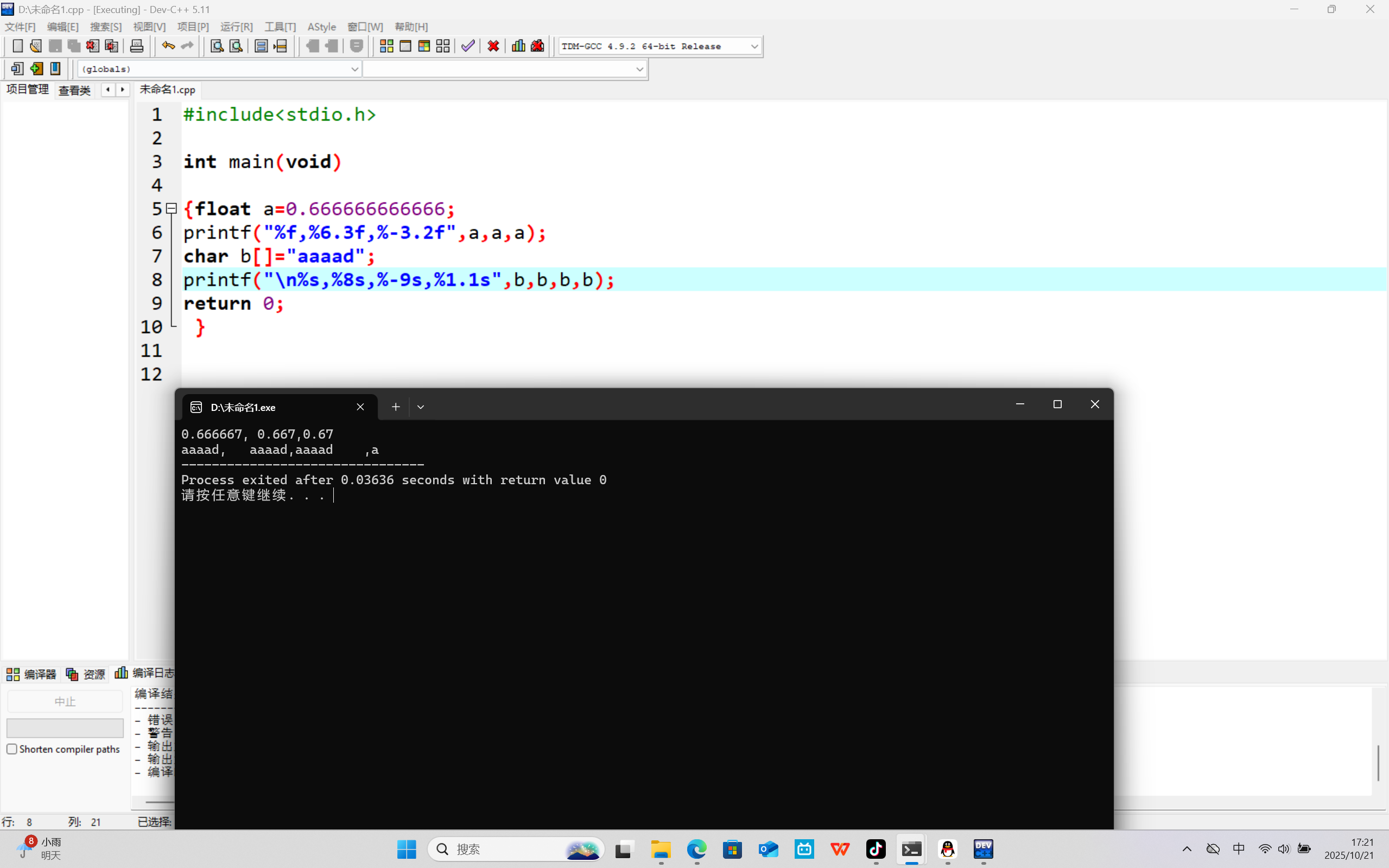1389x868 pixels.
Task: Click the Undo arrow icon
Action: (x=168, y=46)
